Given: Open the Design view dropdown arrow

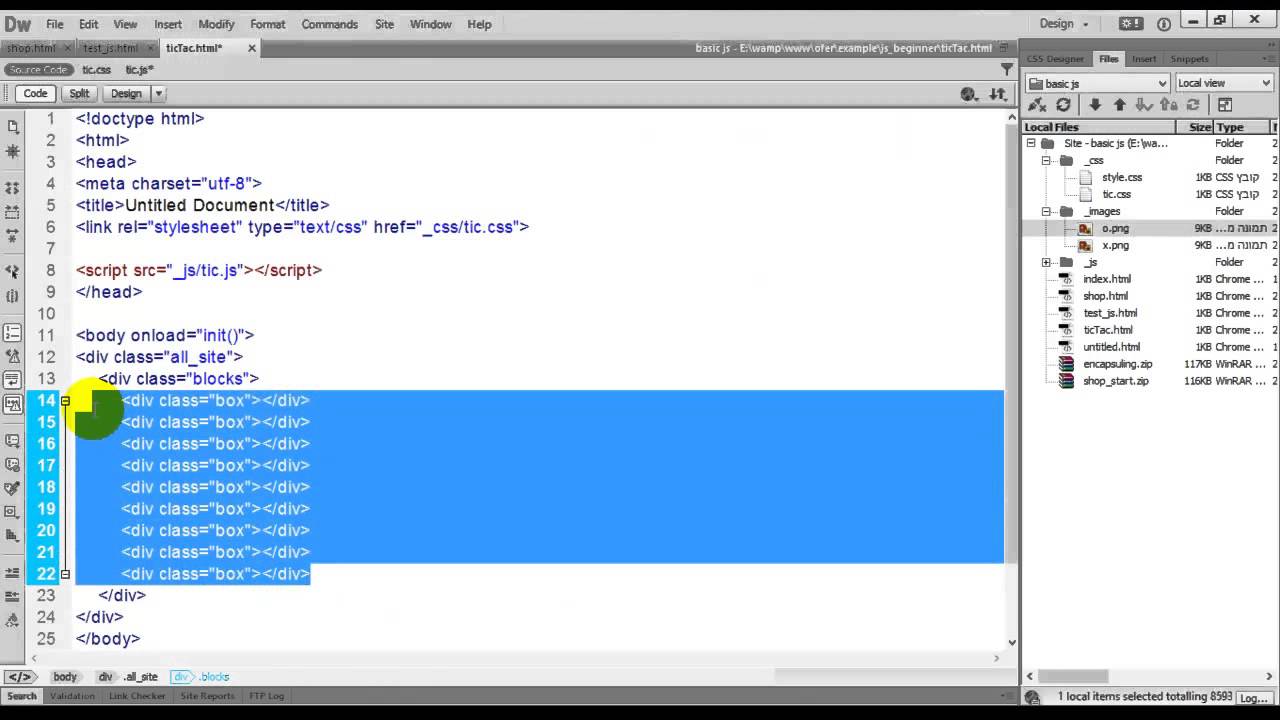Looking at the screenshot, I should coord(158,93).
